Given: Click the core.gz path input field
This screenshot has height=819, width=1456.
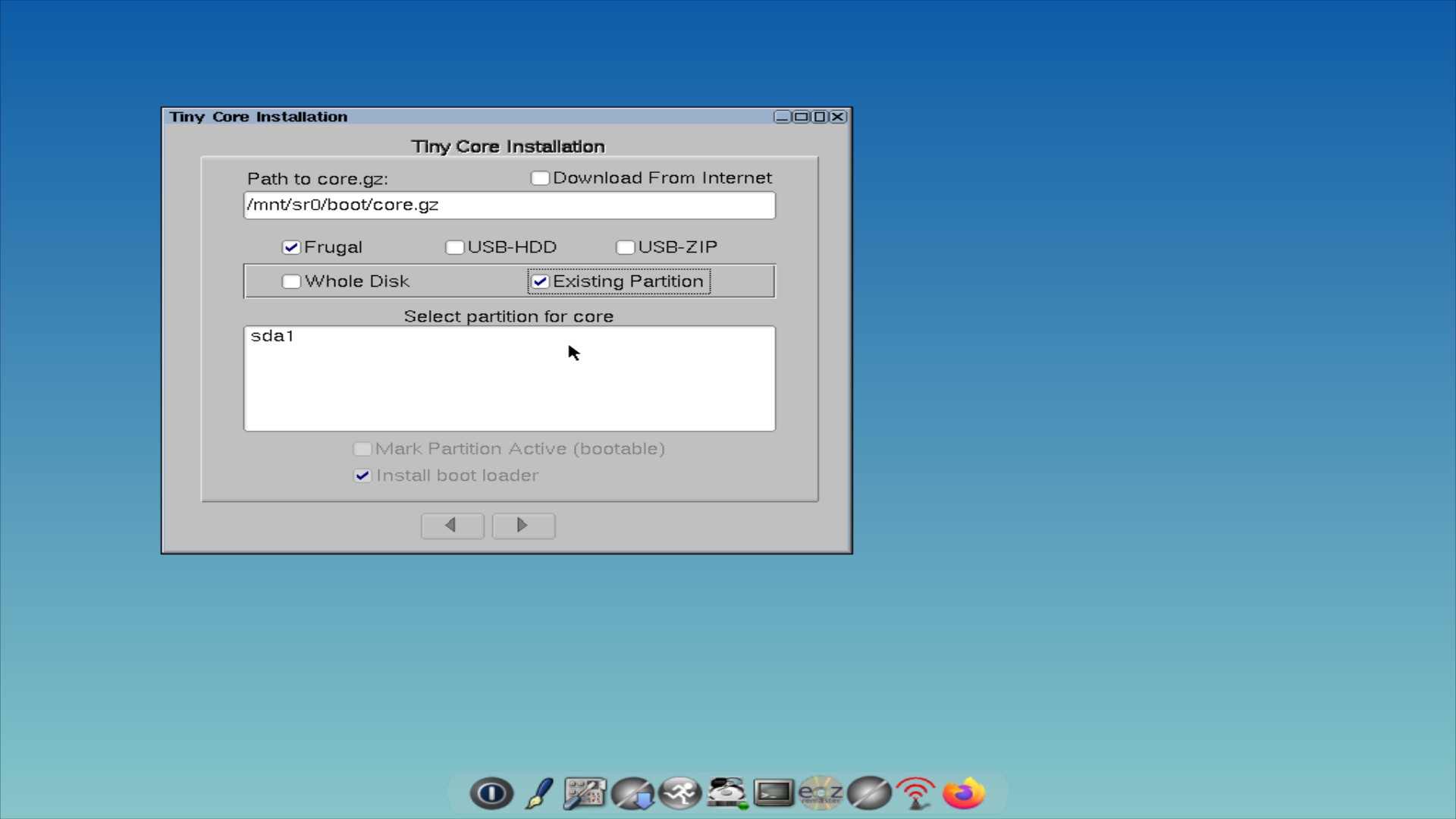Looking at the screenshot, I should tap(509, 205).
